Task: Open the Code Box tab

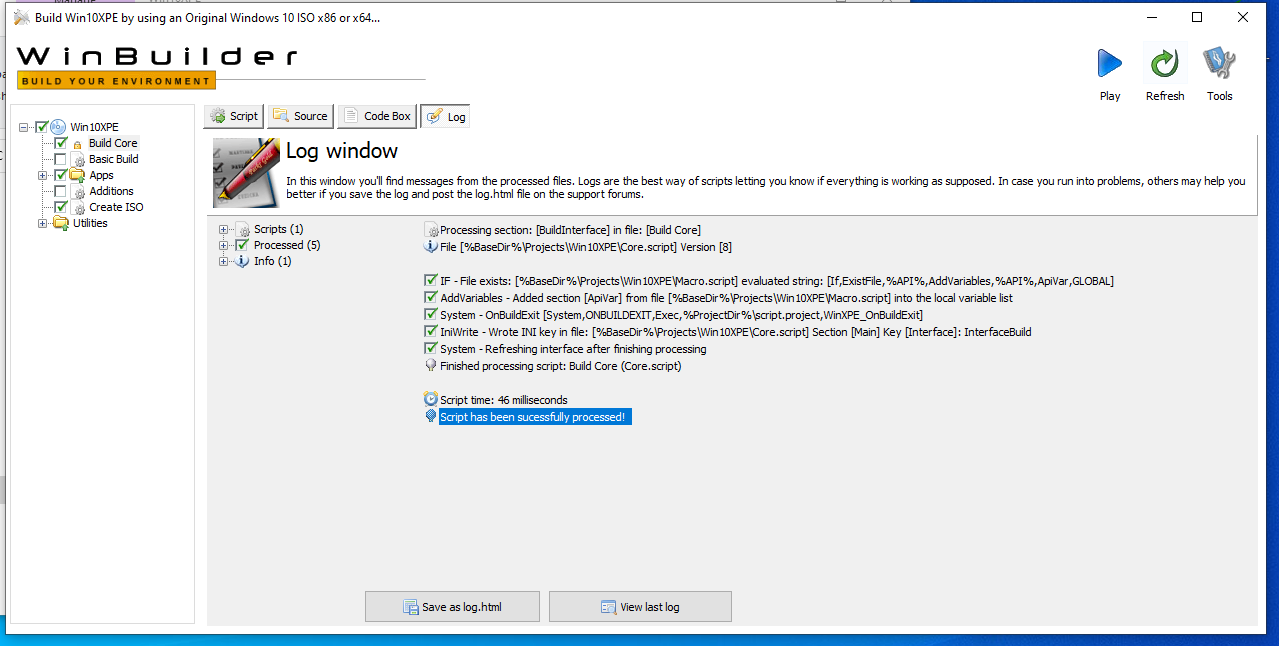Action: 377,116
